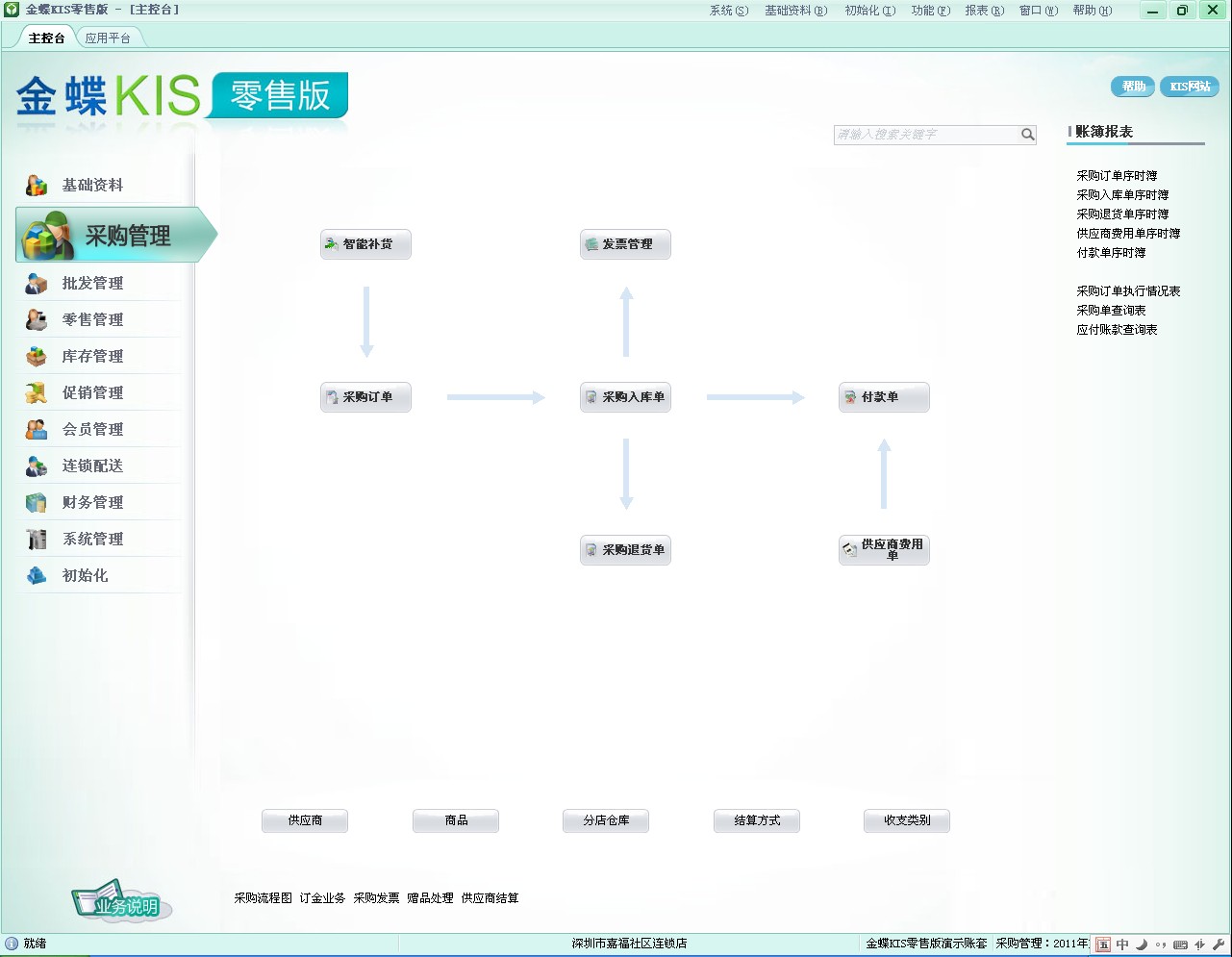Image resolution: width=1232 pixels, height=957 pixels.
Task: Click the 分店仓库 button
Action: [x=606, y=820]
